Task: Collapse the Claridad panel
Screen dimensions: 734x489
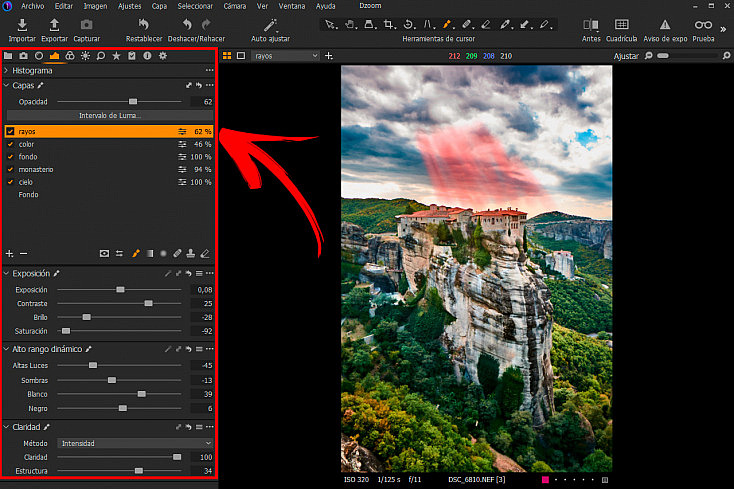Action: click(x=6, y=427)
